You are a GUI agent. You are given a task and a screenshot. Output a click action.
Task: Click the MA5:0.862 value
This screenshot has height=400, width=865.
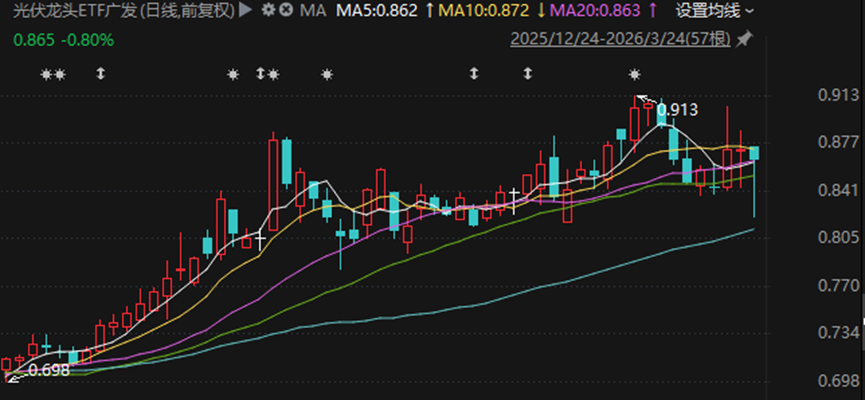click(x=378, y=10)
